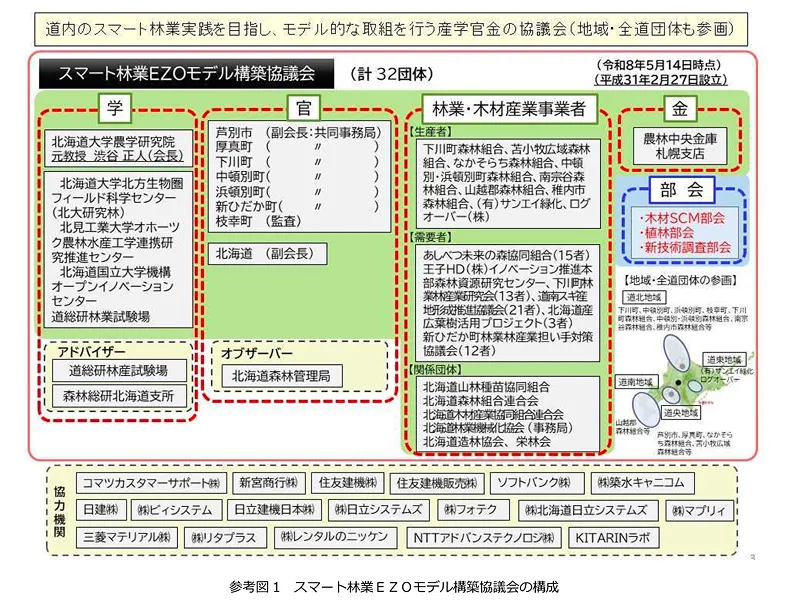This screenshot has height=611, width=790.
Task: Click the 北海道山林種苗協同組合 line
Action: point(486,387)
